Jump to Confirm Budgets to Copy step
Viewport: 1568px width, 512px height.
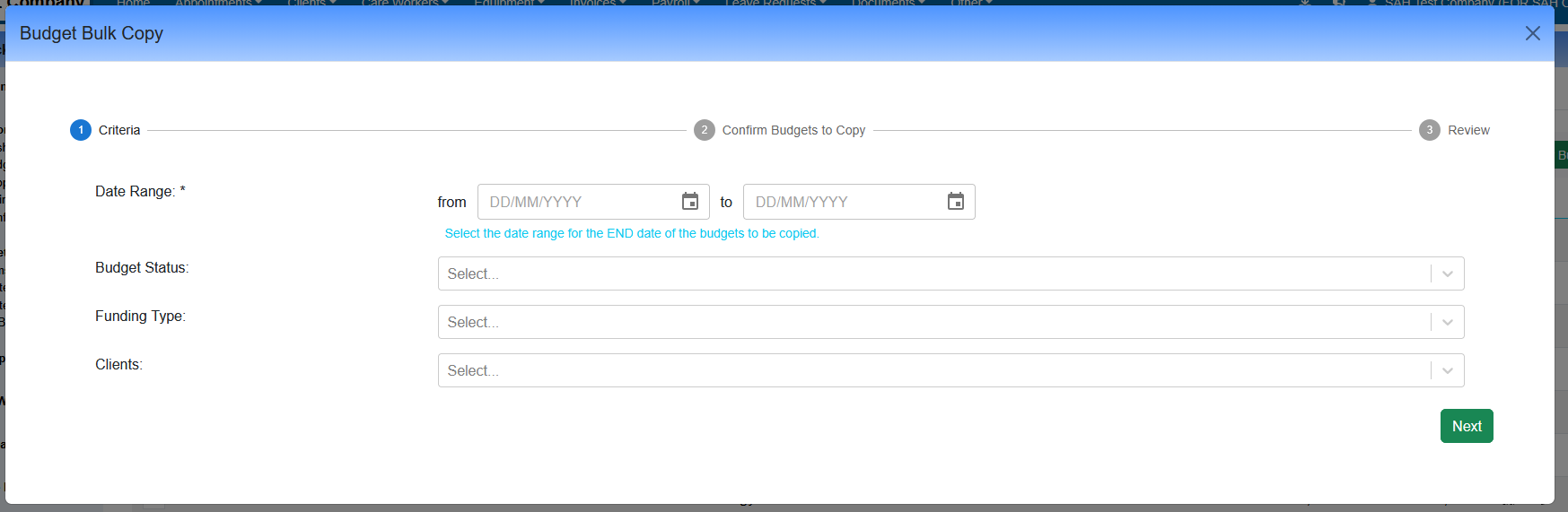click(793, 130)
